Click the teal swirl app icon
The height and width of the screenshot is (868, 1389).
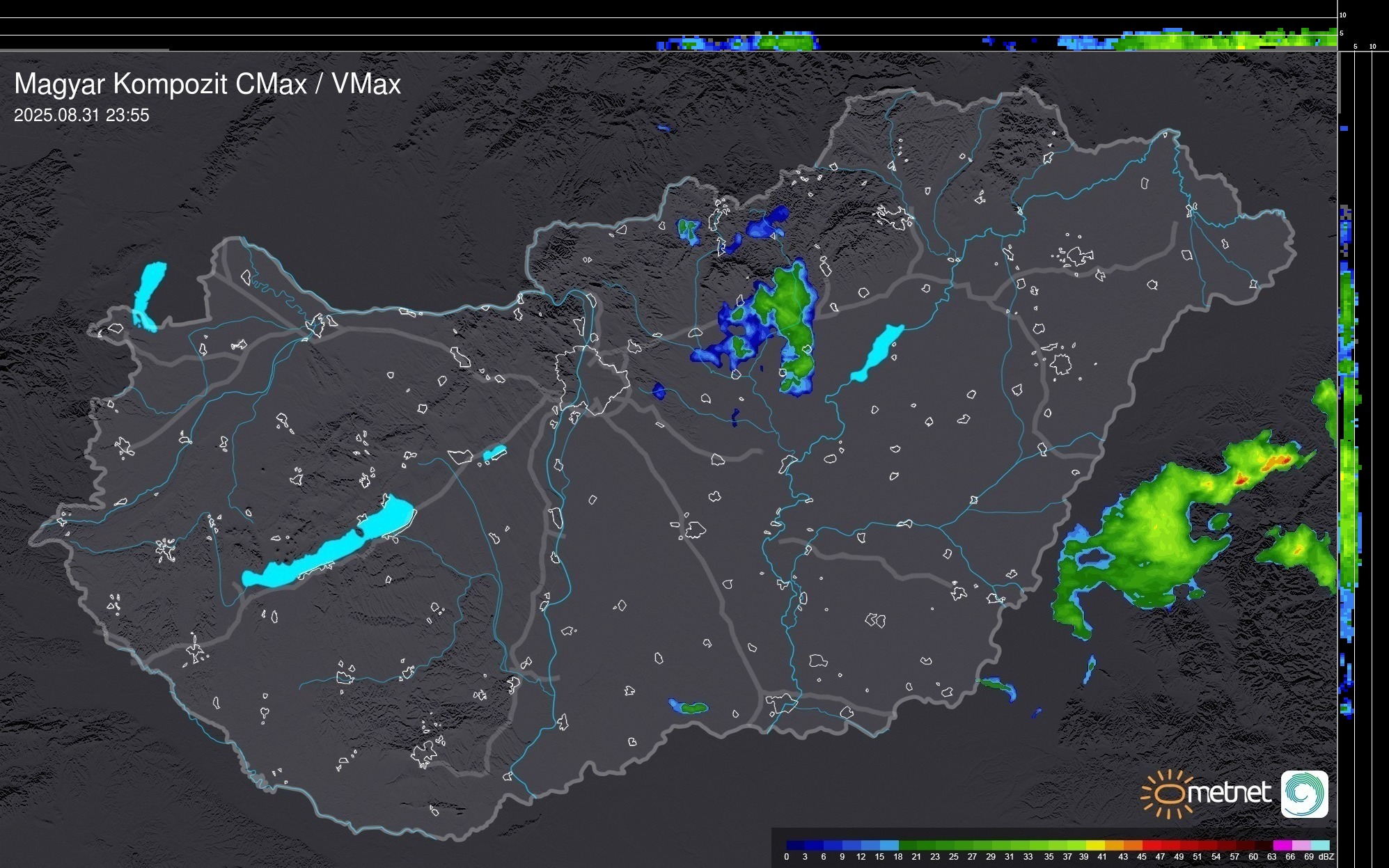click(x=1304, y=794)
